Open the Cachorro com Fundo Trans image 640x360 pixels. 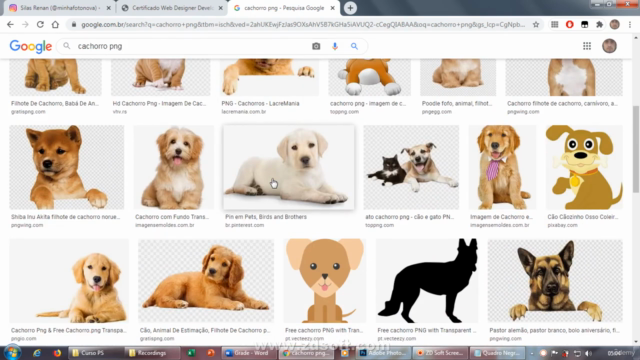pyautogui.click(x=173, y=167)
